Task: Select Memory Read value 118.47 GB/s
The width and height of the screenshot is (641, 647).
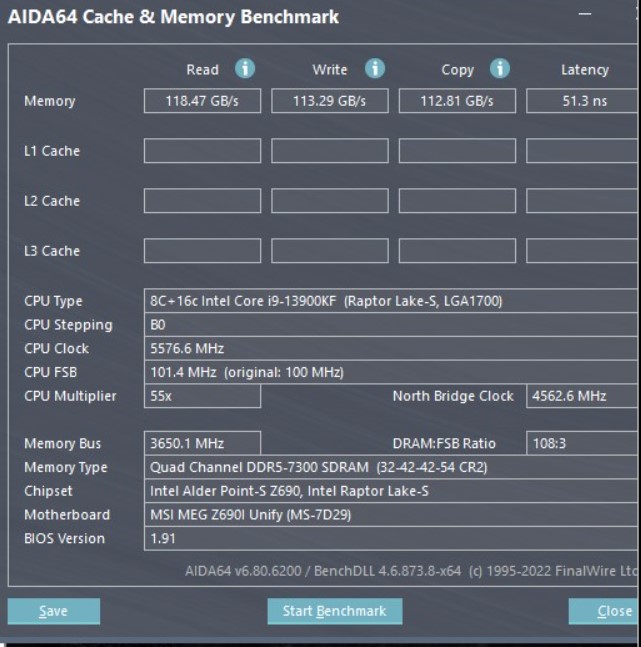Action: point(202,101)
